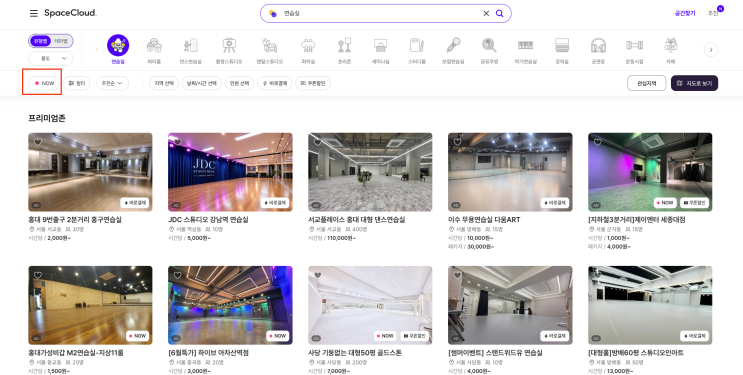Open the 스탠드위드유 연습실 thumbnail

[x=510, y=305]
